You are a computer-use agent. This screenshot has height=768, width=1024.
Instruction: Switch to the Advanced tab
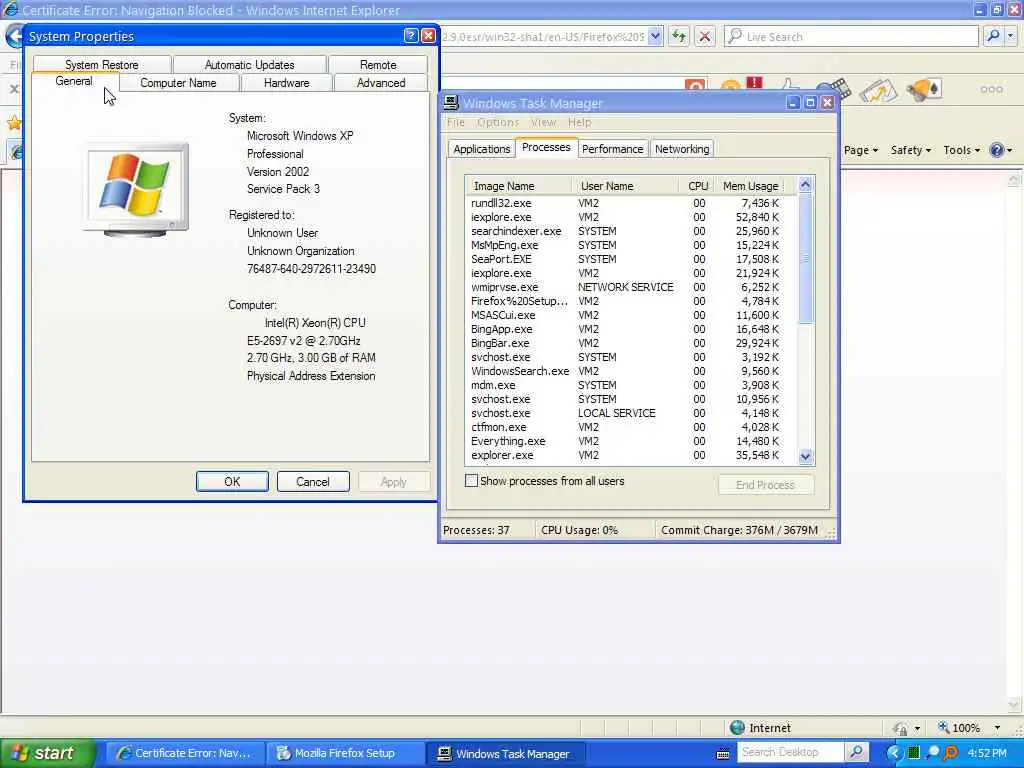tap(381, 83)
